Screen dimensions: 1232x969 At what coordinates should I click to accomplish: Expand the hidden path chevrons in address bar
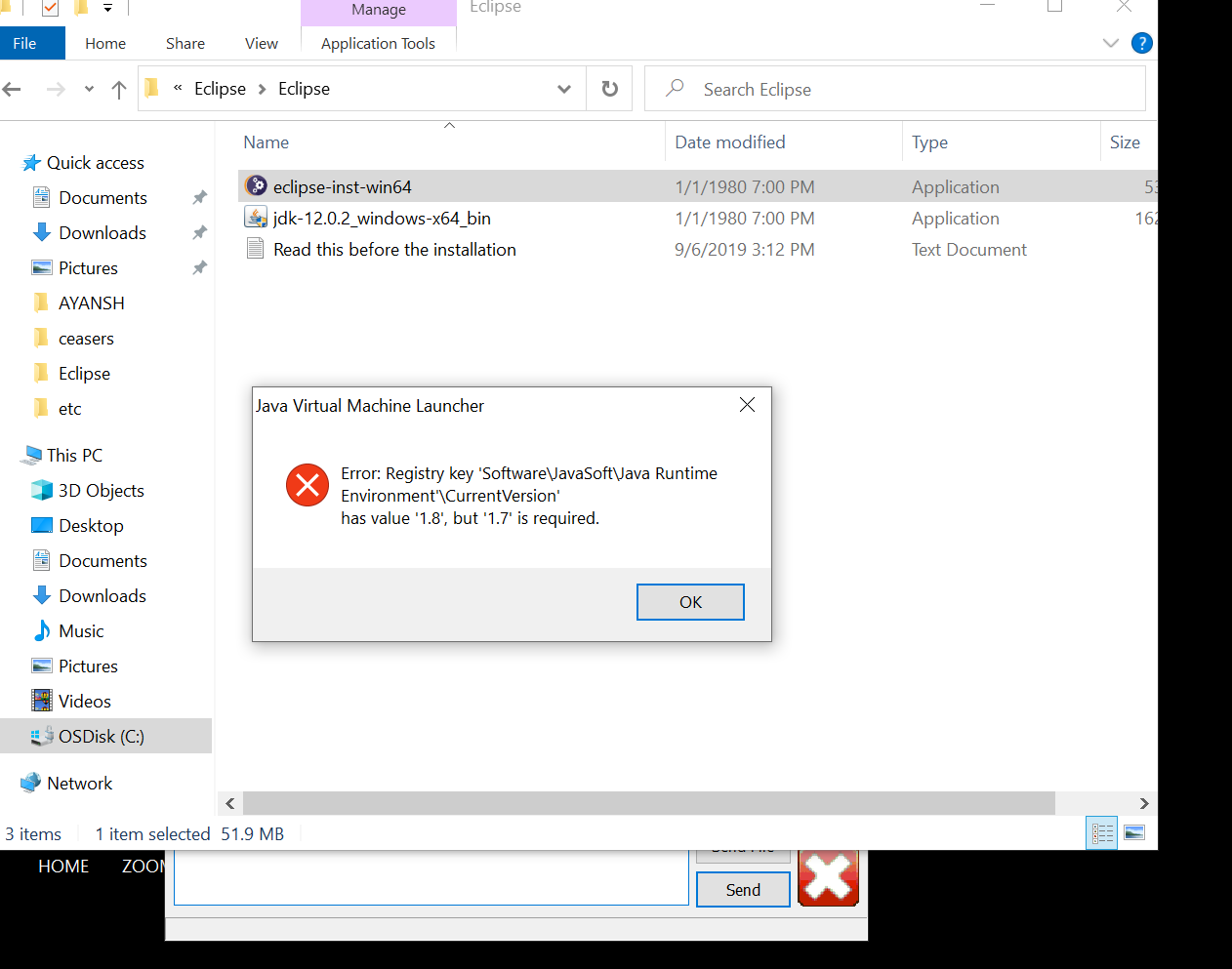(178, 88)
